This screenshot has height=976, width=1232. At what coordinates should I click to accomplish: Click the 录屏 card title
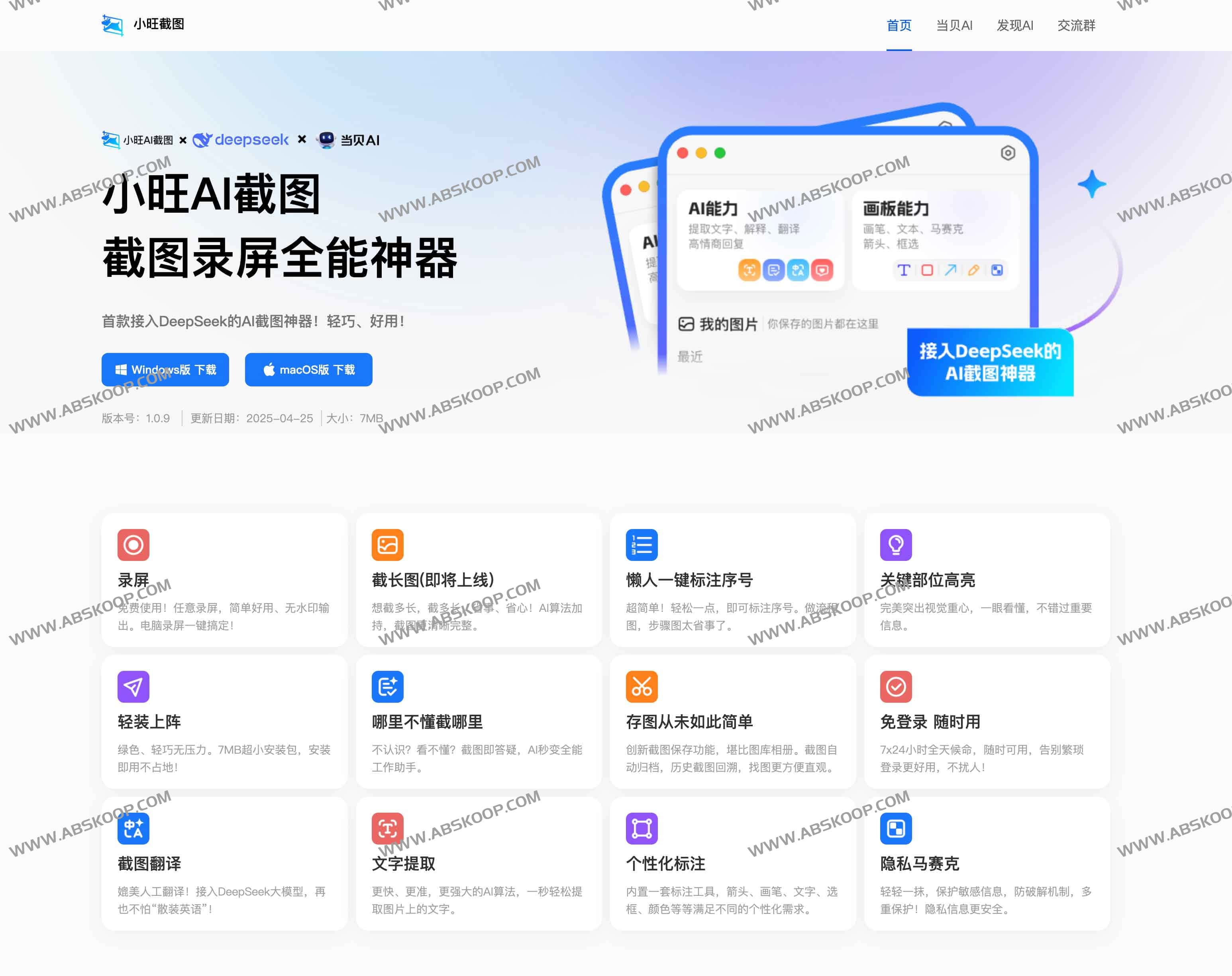click(133, 580)
